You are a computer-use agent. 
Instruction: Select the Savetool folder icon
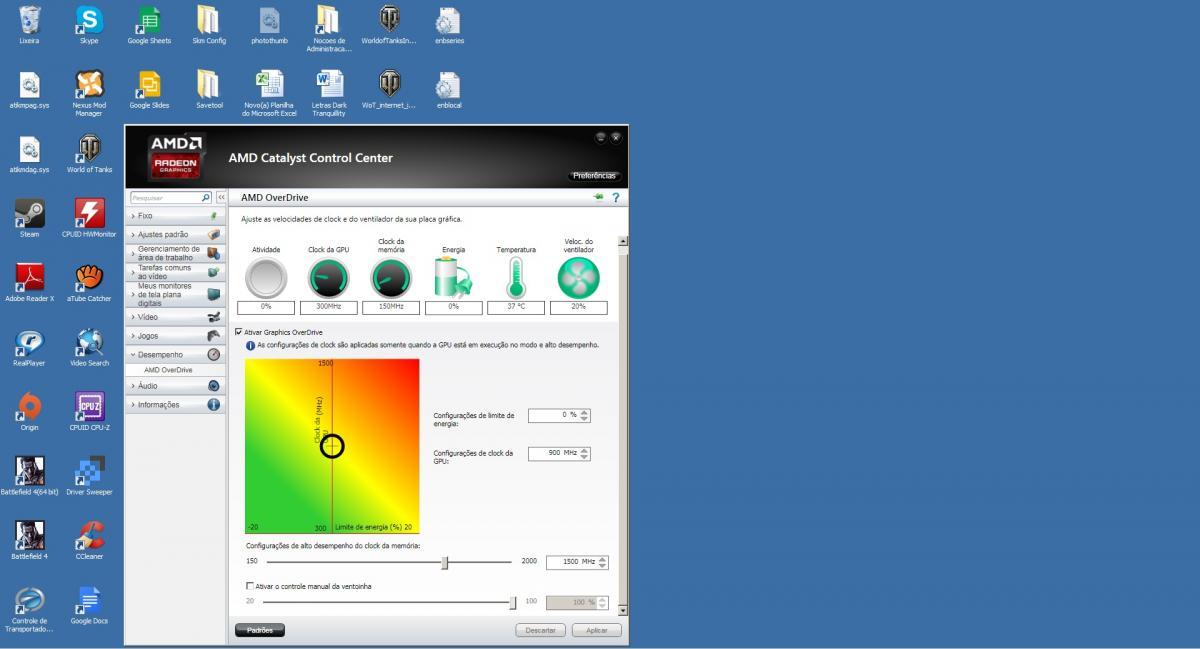coord(209,90)
